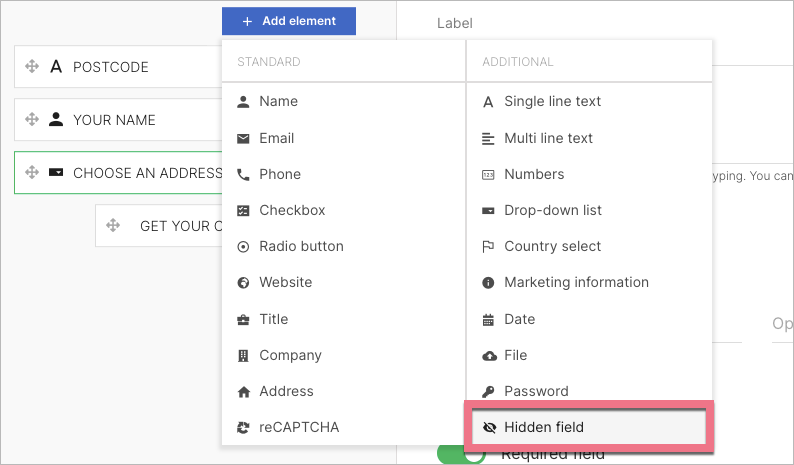Click the drag handle beside CHOOSE AN ADDRESS
This screenshot has height=465, width=794.
[x=31, y=173]
